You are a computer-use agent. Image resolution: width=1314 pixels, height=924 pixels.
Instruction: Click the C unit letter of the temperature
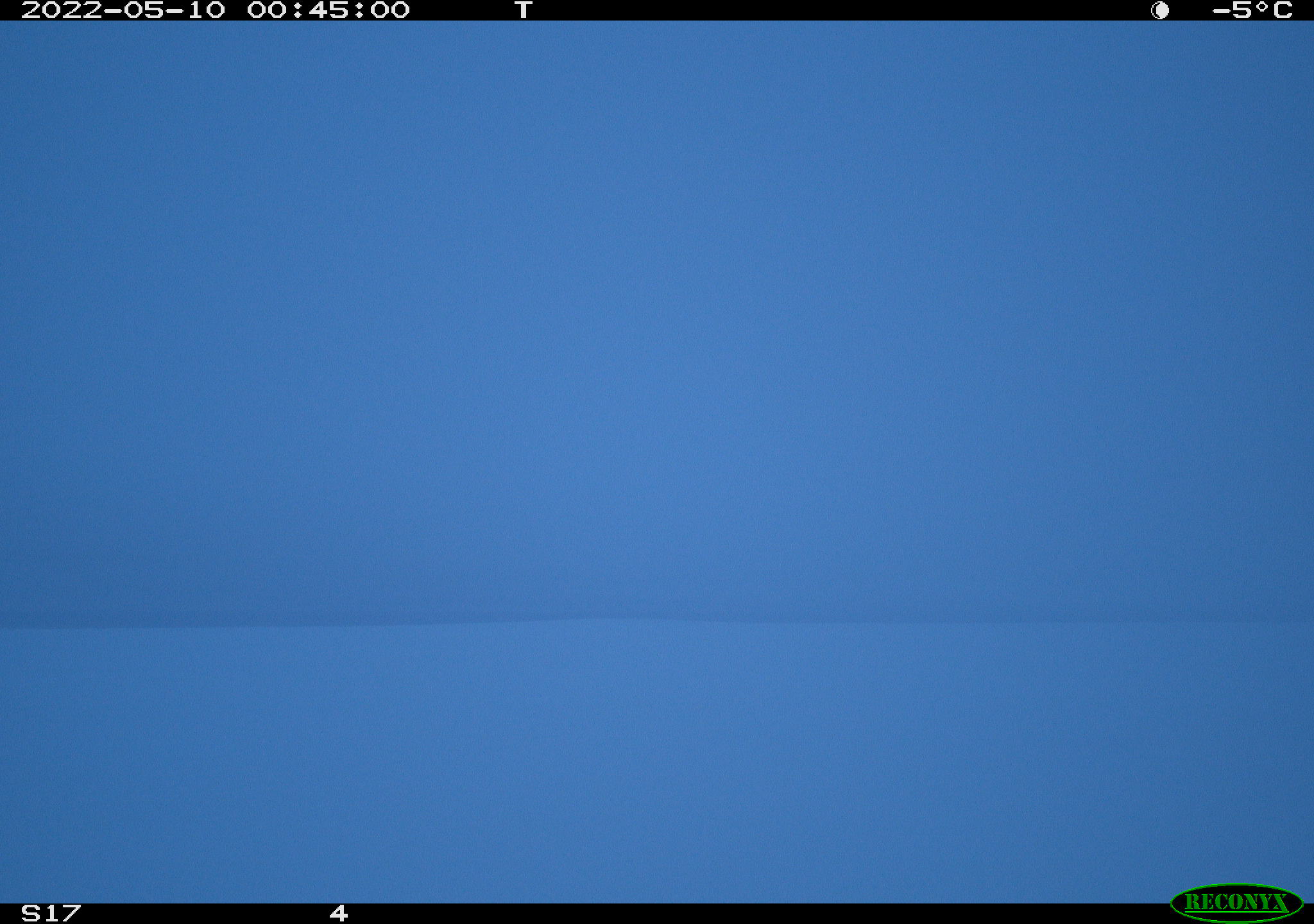coord(1283,10)
